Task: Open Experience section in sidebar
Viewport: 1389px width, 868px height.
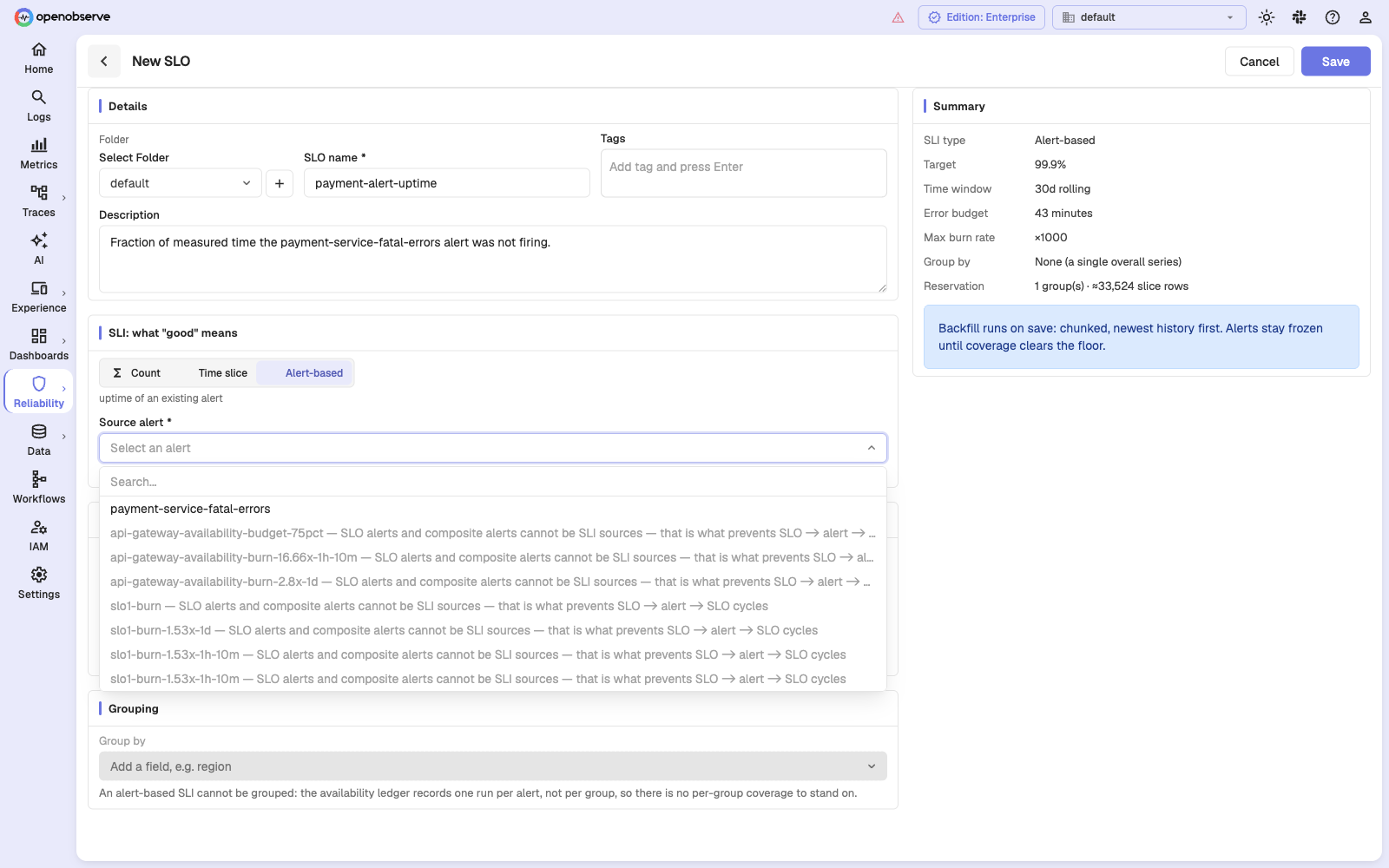Action: coord(38,297)
